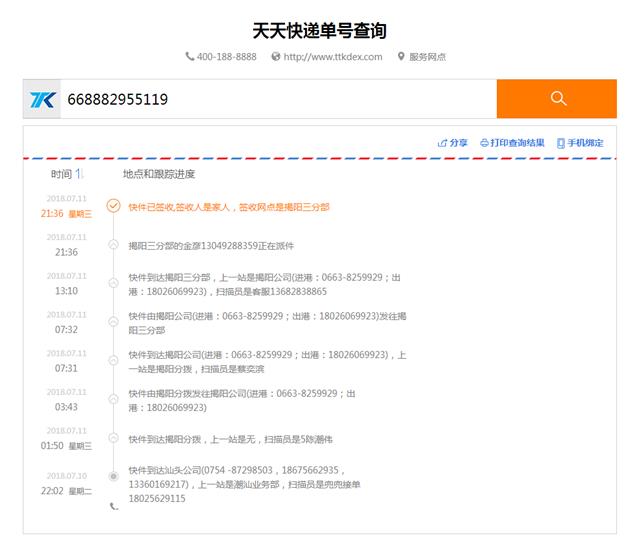Image resolution: width=640 pixels, height=543 pixels.
Task: Click the status icon for 01:50 entry
Action: (x=113, y=438)
